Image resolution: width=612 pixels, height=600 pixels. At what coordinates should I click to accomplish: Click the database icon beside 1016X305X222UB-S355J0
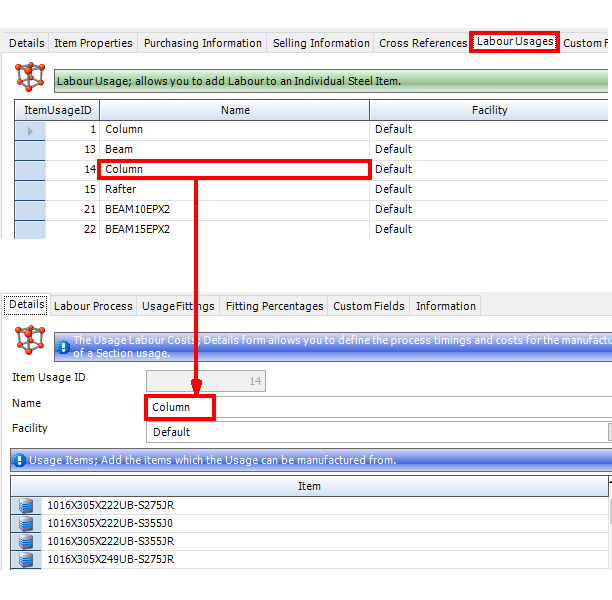26,523
